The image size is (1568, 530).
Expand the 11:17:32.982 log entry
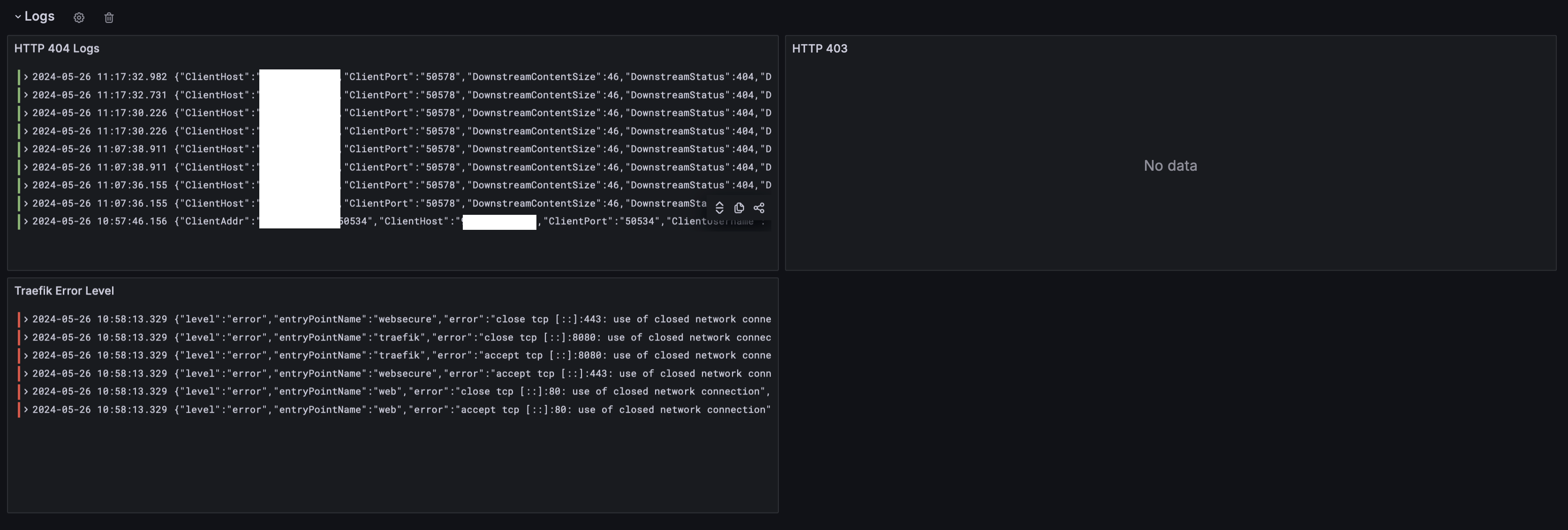(x=26, y=77)
